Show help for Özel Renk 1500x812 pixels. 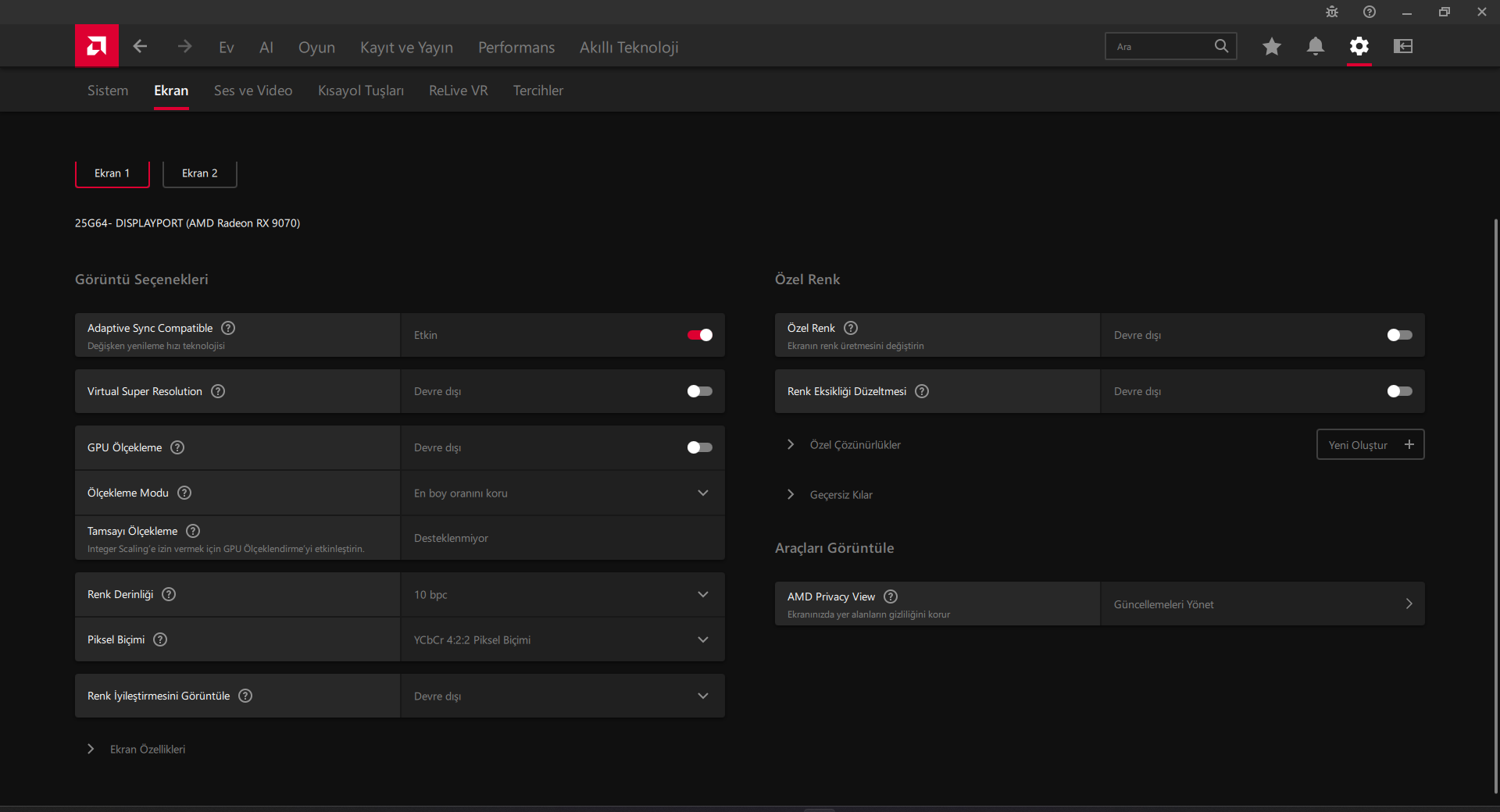pos(851,328)
